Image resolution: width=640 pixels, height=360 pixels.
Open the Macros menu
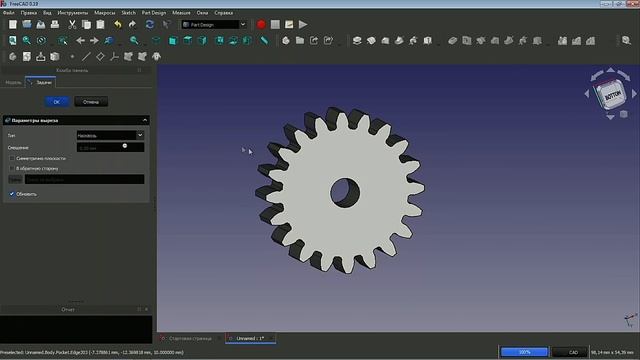pos(105,13)
